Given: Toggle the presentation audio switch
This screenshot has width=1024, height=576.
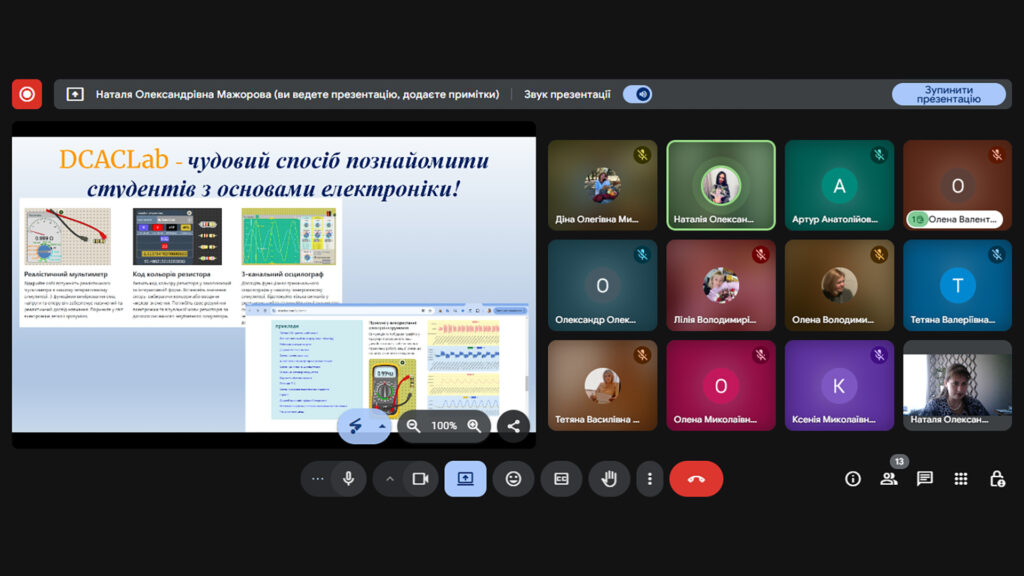Looking at the screenshot, I should point(637,94).
